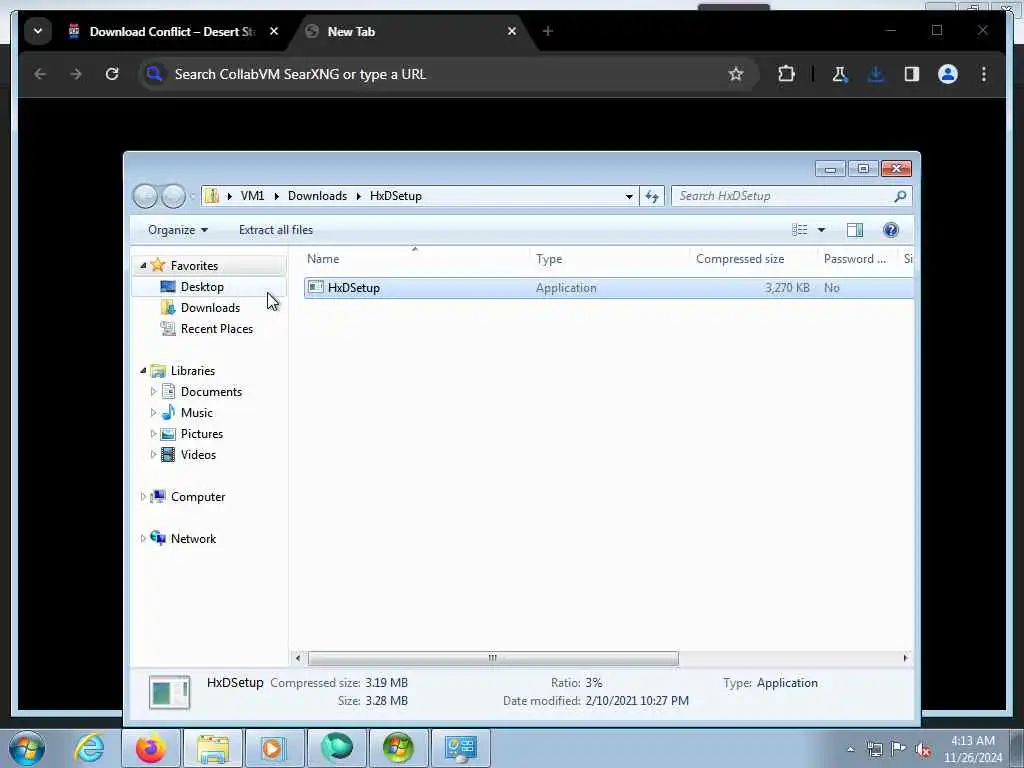Open the Action Center flag icon

pyautogui.click(x=899, y=750)
